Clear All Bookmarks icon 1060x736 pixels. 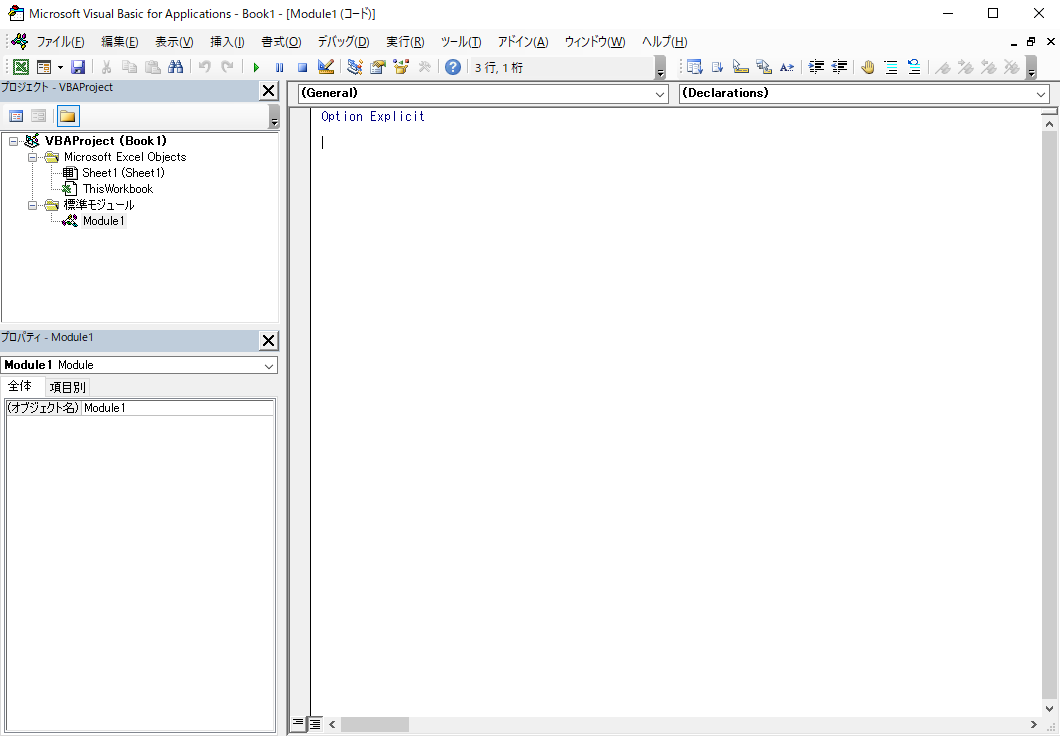[x=1011, y=67]
